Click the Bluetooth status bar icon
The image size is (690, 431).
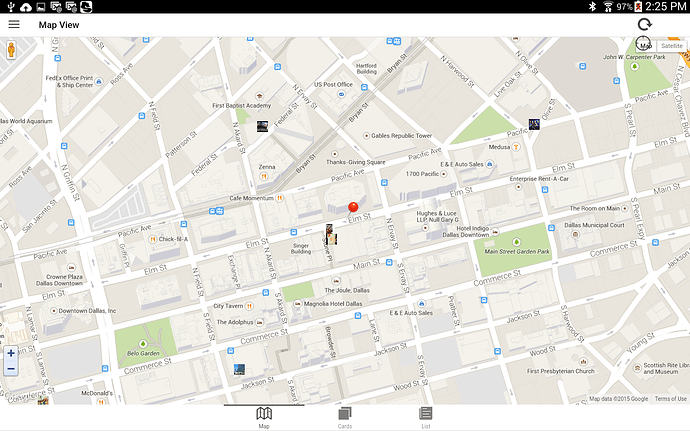click(592, 7)
